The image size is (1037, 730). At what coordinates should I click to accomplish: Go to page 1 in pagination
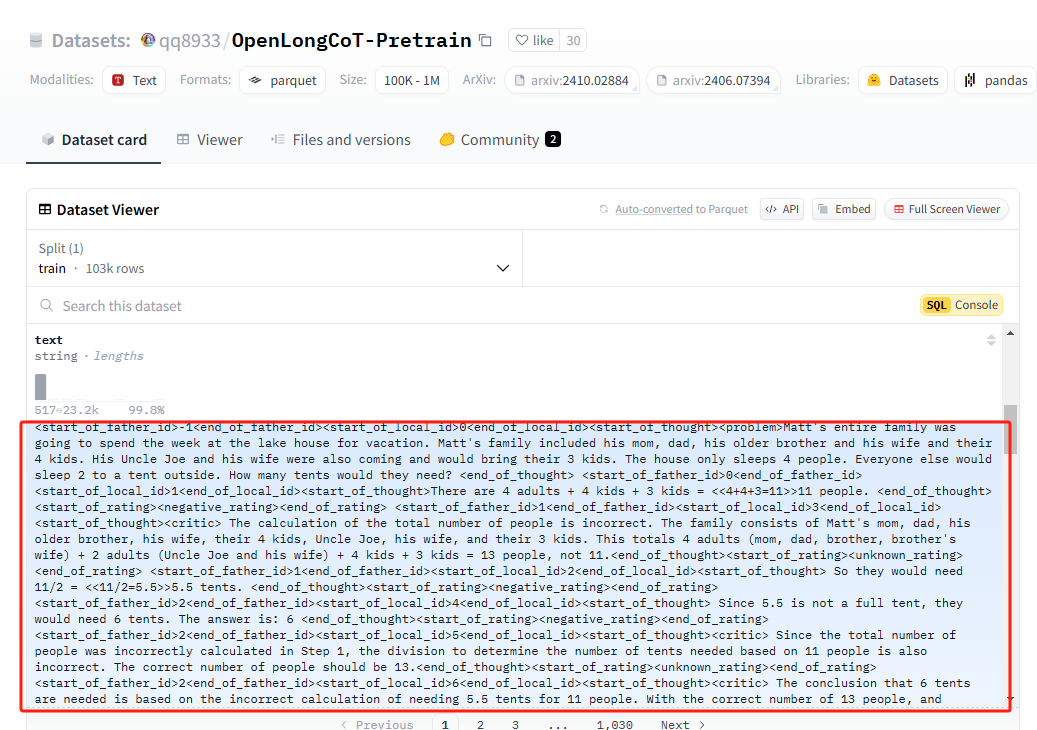pyautogui.click(x=445, y=724)
